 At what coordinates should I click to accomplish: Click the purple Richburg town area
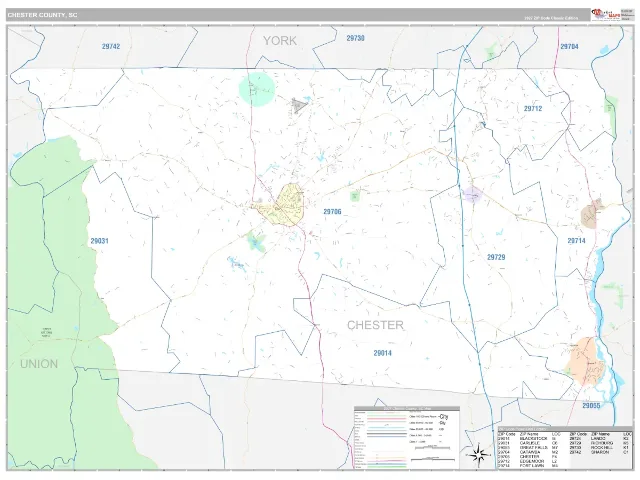473,195
